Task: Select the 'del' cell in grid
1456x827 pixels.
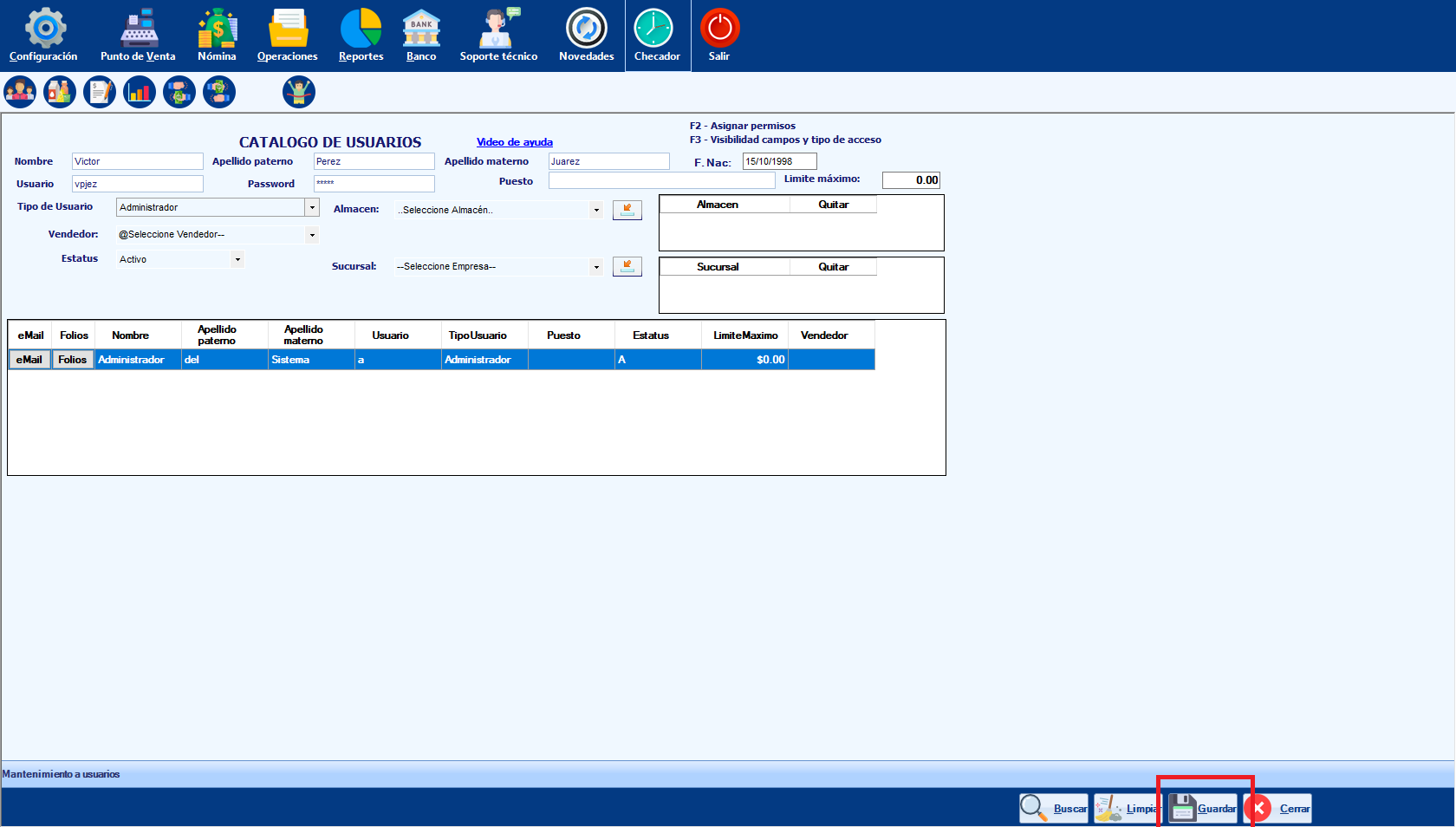Action: [224, 360]
